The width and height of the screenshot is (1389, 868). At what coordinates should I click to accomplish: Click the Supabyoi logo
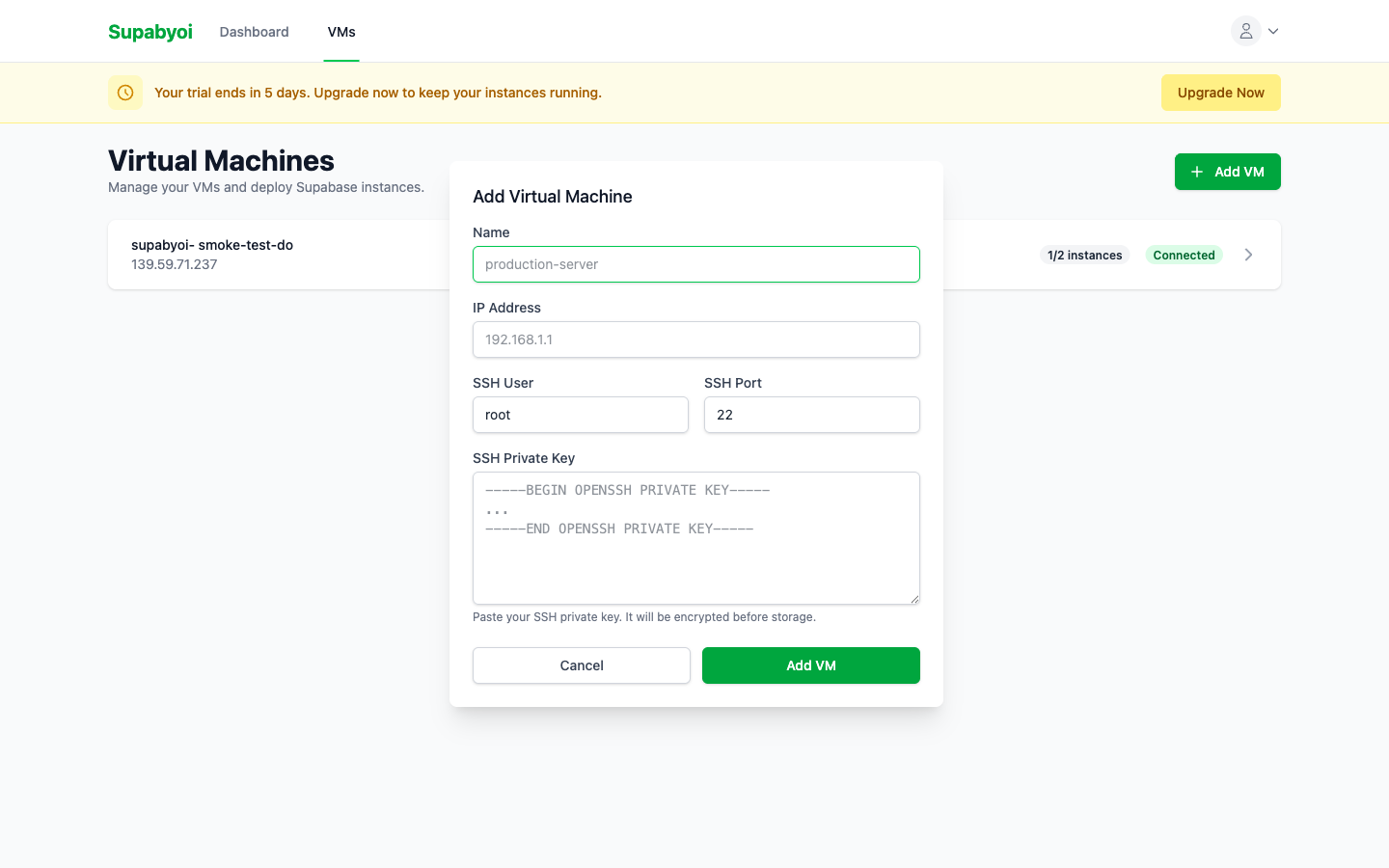150,31
